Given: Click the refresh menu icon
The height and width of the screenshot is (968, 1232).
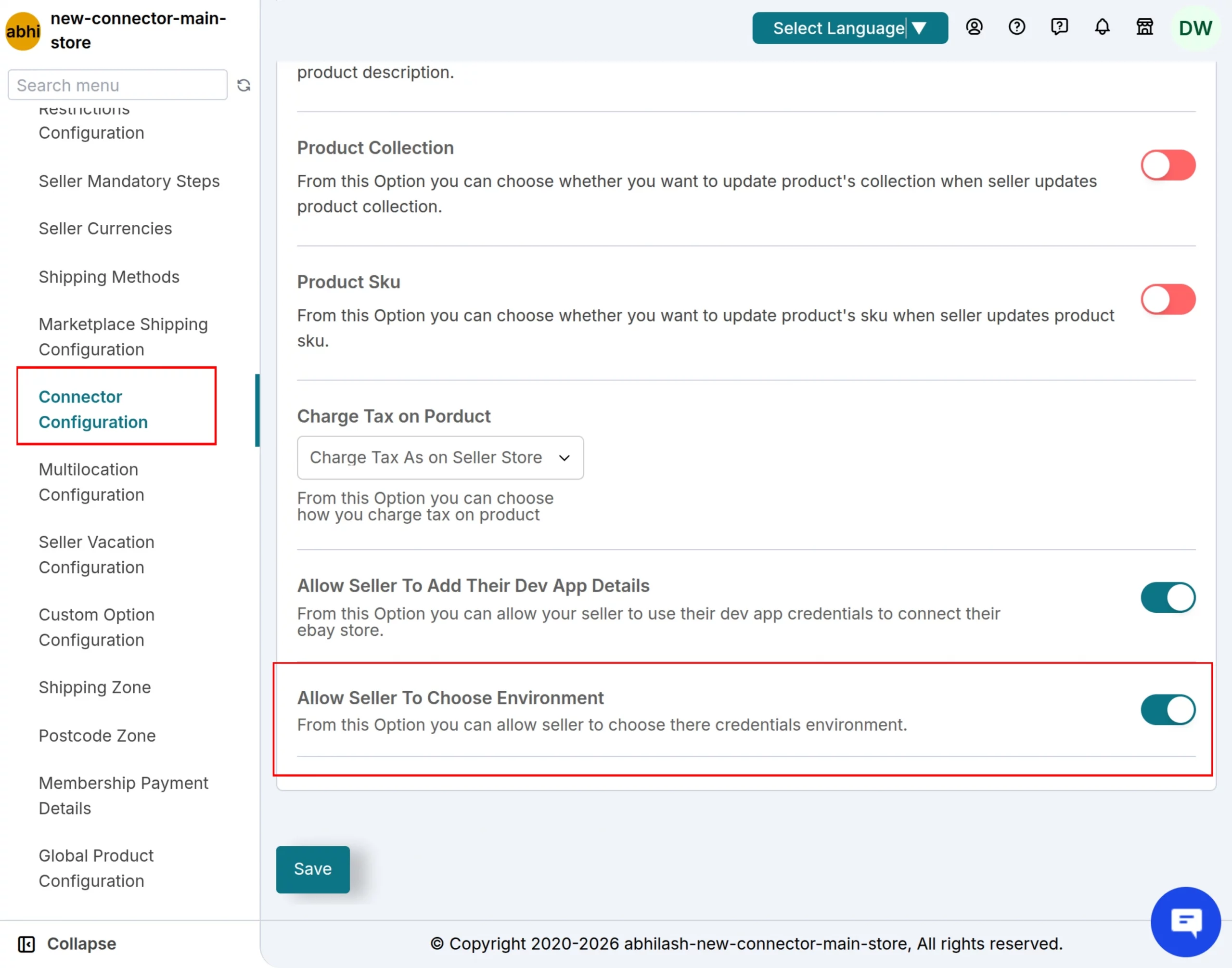Looking at the screenshot, I should point(244,85).
